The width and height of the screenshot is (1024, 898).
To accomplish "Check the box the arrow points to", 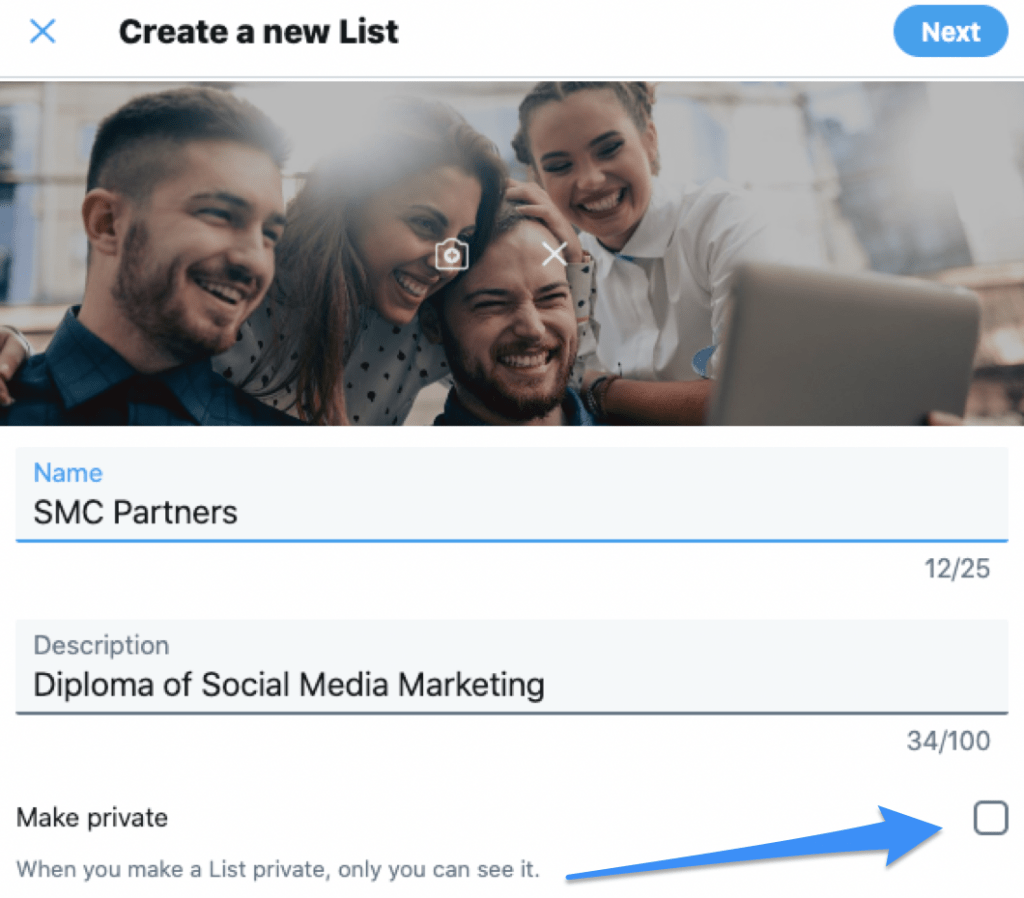I will click(989, 817).
